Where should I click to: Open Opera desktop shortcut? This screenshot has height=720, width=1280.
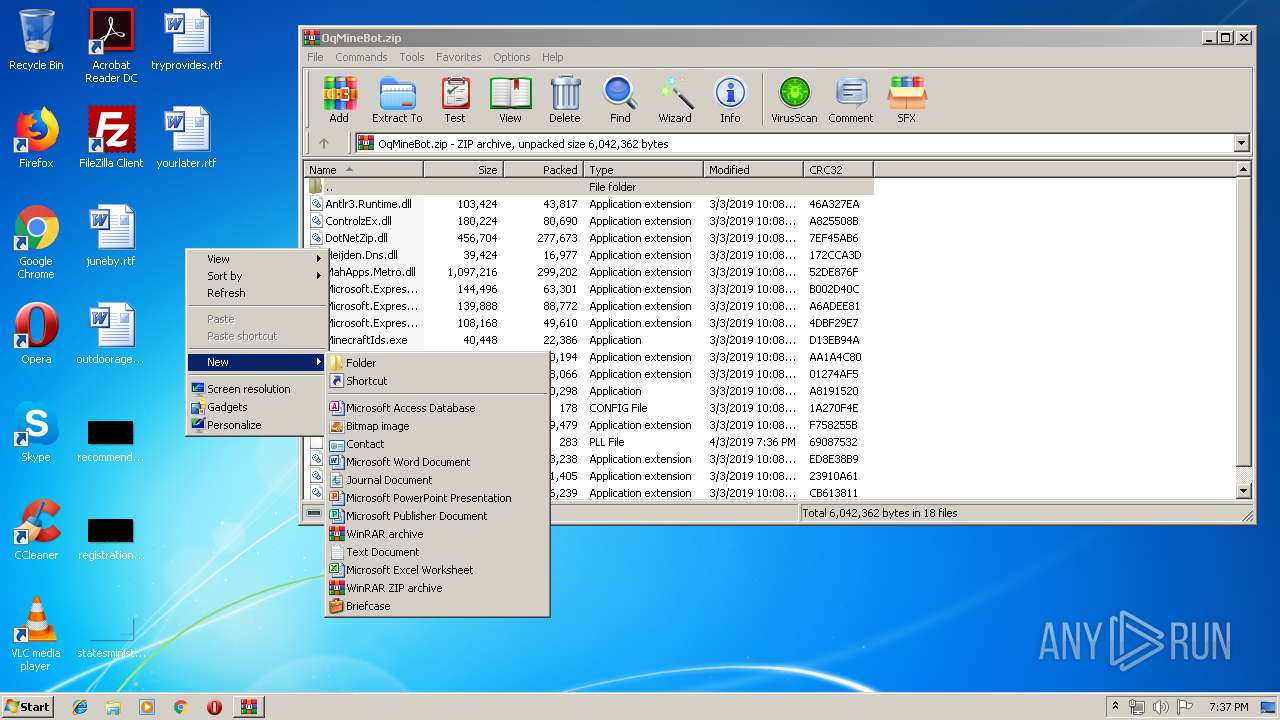tap(36, 334)
